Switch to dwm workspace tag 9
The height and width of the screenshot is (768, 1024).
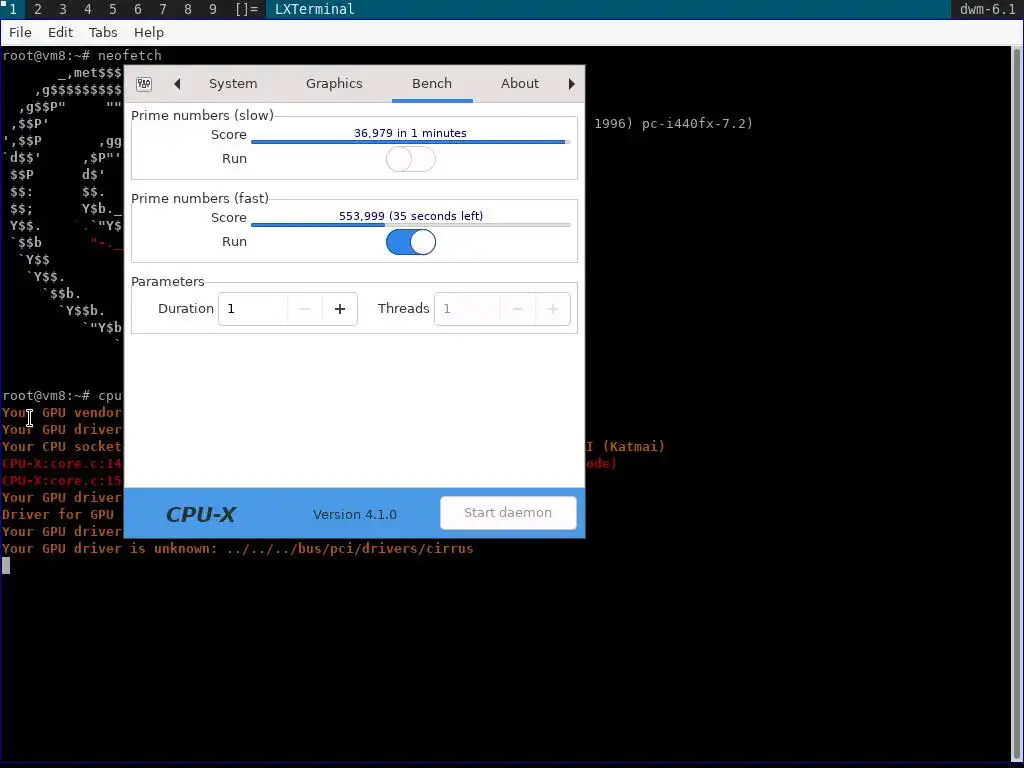point(213,9)
